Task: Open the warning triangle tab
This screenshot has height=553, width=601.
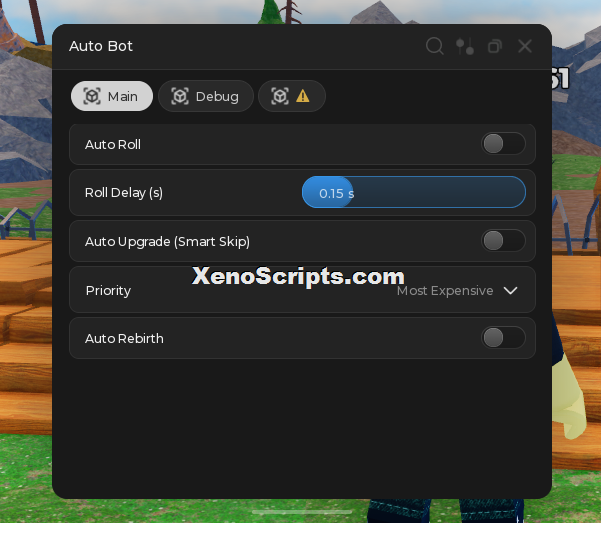Action: coord(292,96)
